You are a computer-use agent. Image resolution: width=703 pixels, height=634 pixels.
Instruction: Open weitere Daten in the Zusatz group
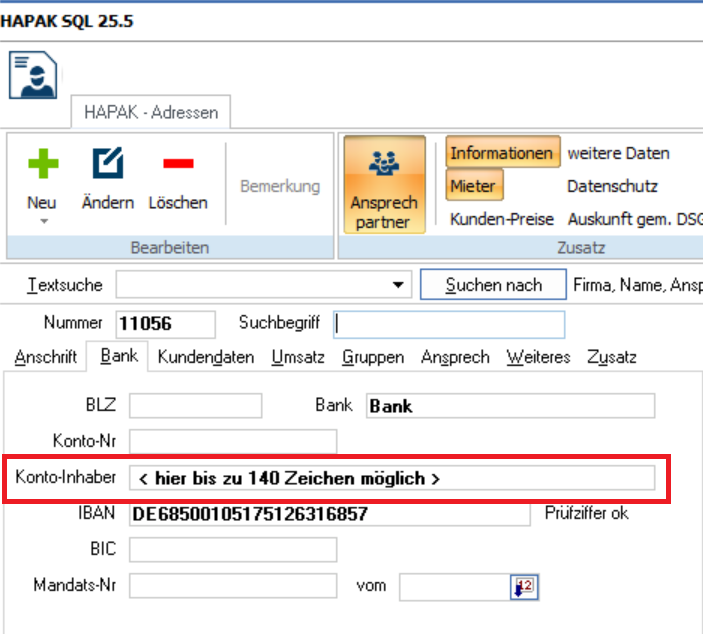[x=618, y=154]
